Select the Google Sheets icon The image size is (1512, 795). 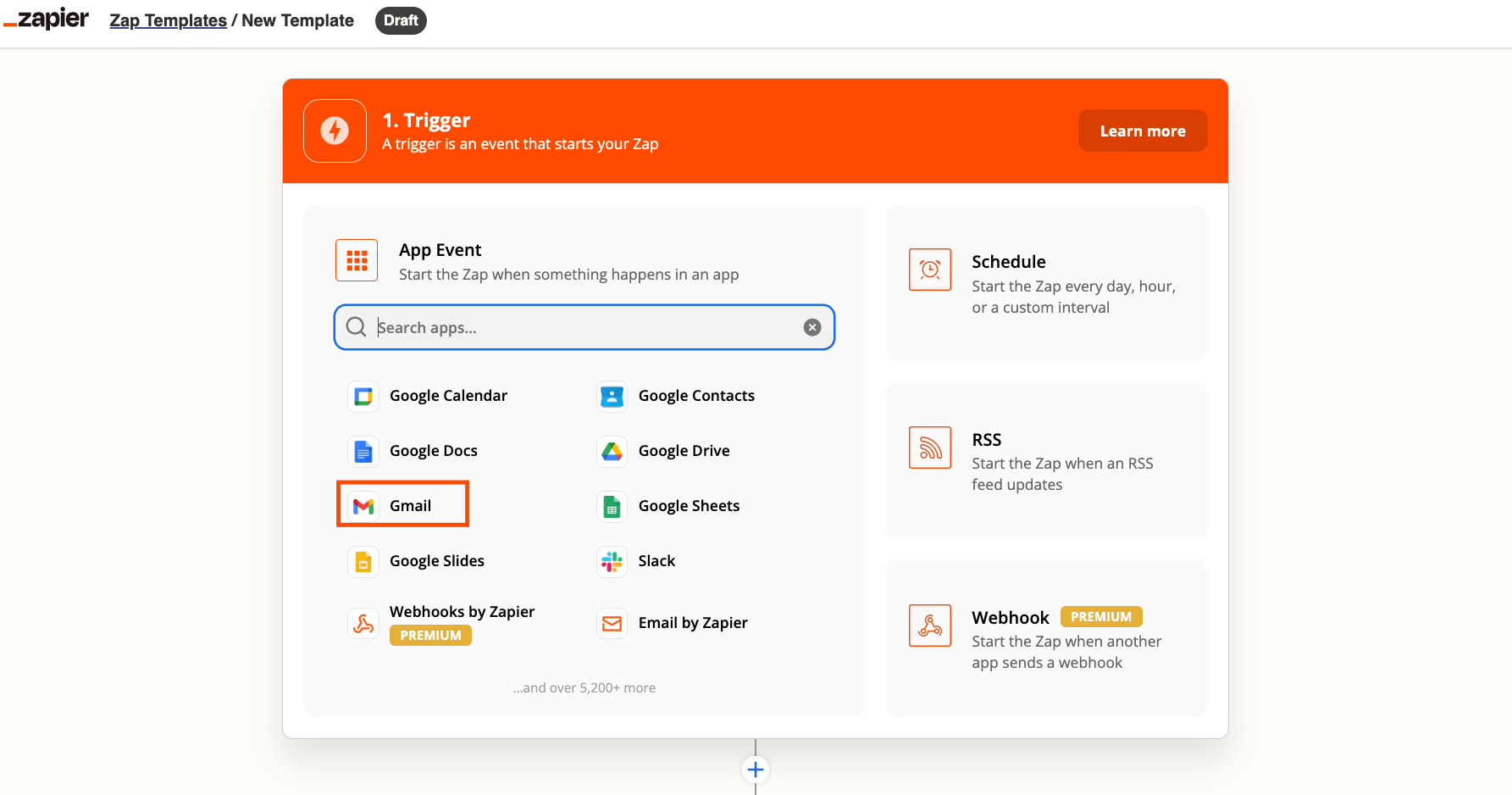[x=612, y=506]
